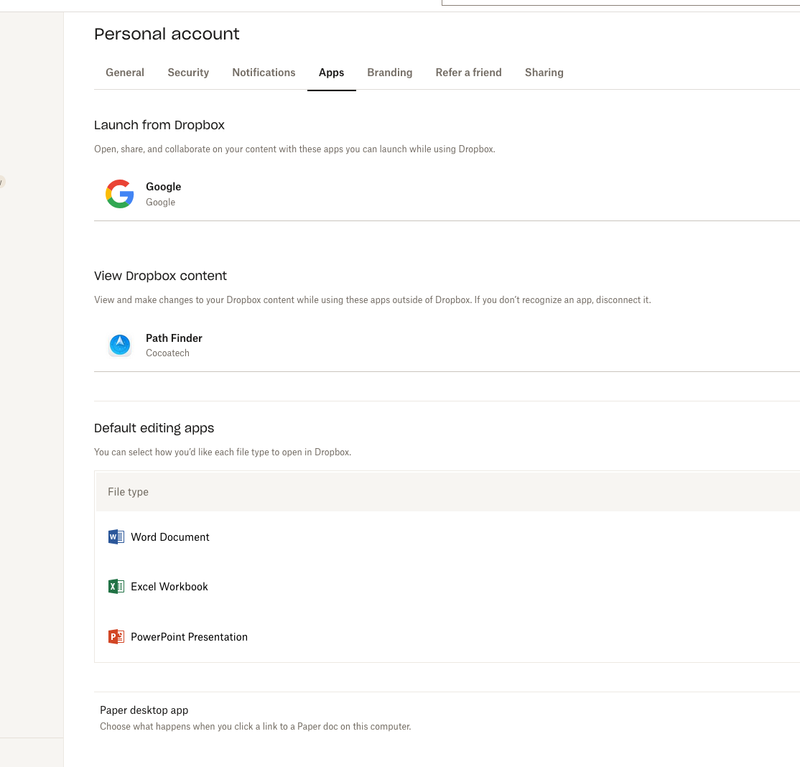The width and height of the screenshot is (800, 767).
Task: Open the Branding tab
Action: 389,73
